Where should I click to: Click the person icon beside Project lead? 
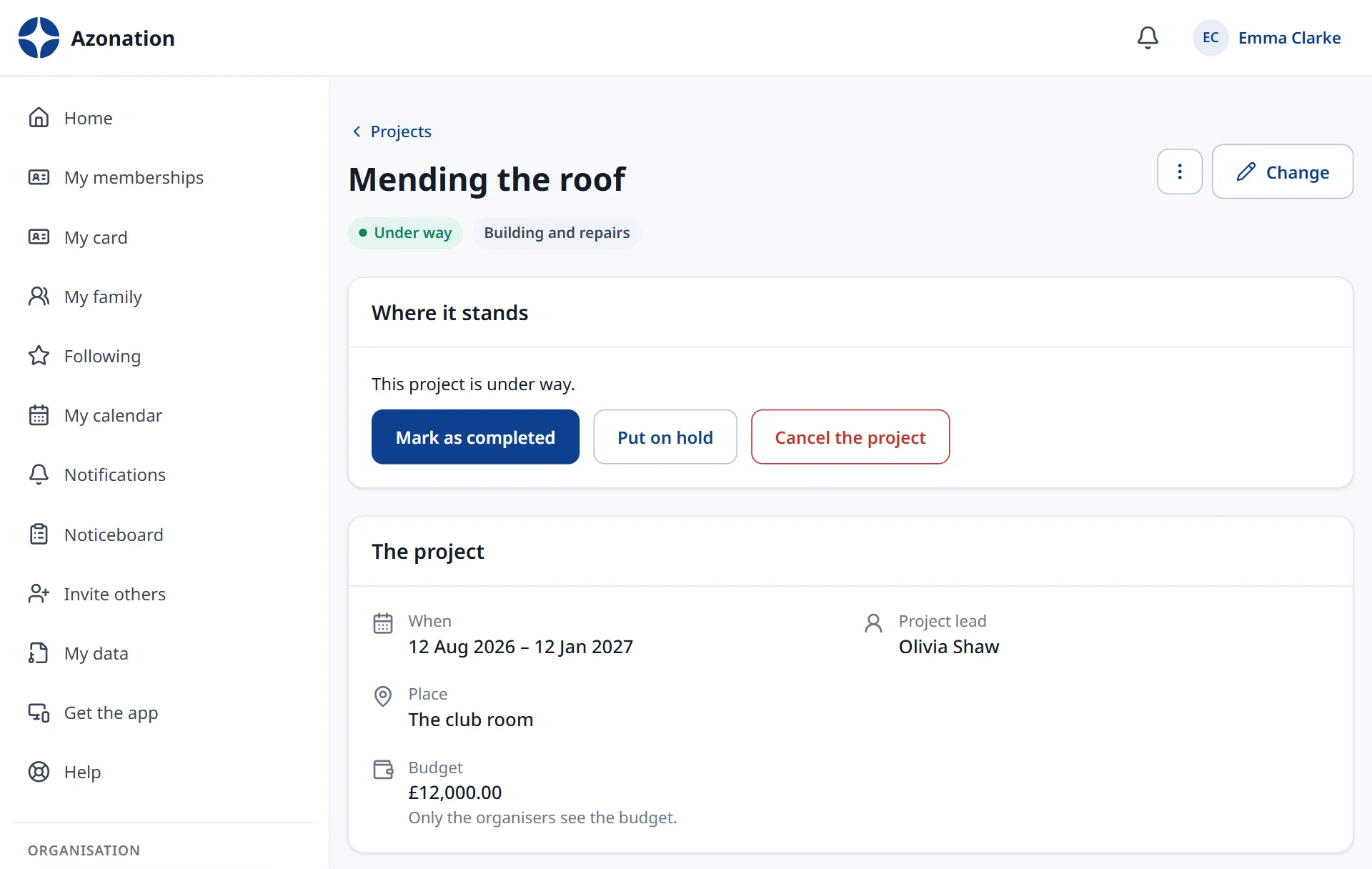873,623
